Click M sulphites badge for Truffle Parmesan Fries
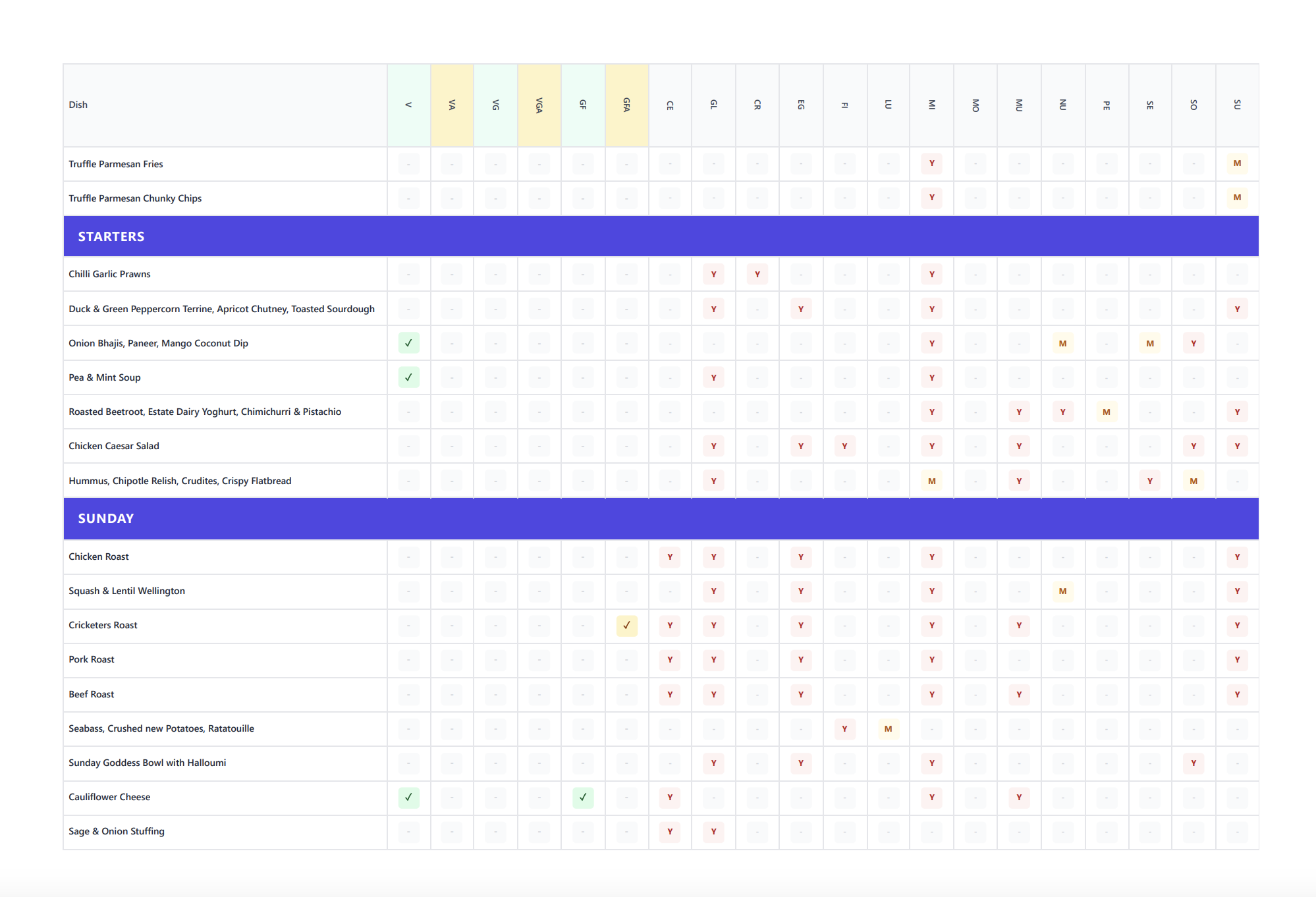This screenshot has width=1316, height=897. tap(1237, 163)
